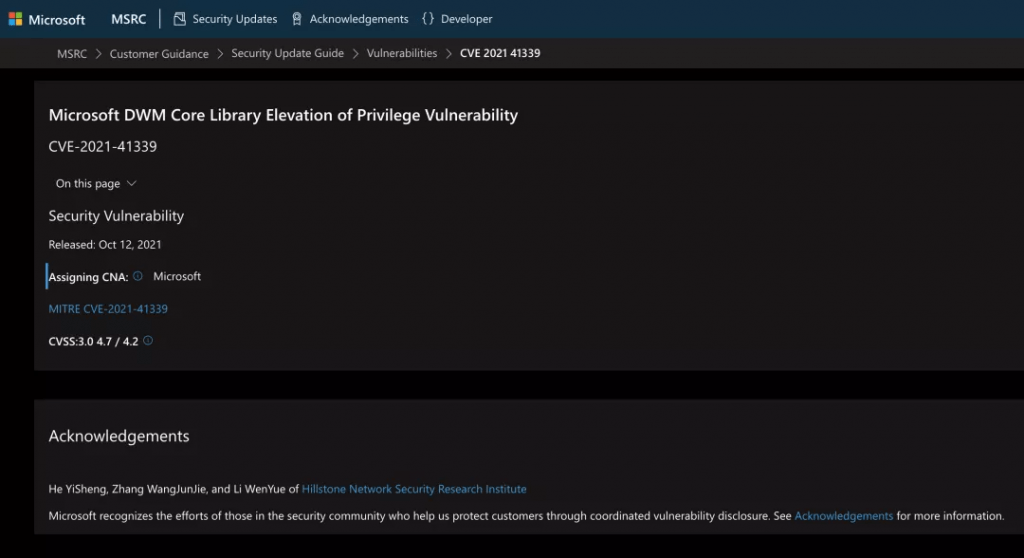This screenshot has height=558, width=1024.
Task: Follow the Acknowledgements link in the text
Action: (844, 516)
